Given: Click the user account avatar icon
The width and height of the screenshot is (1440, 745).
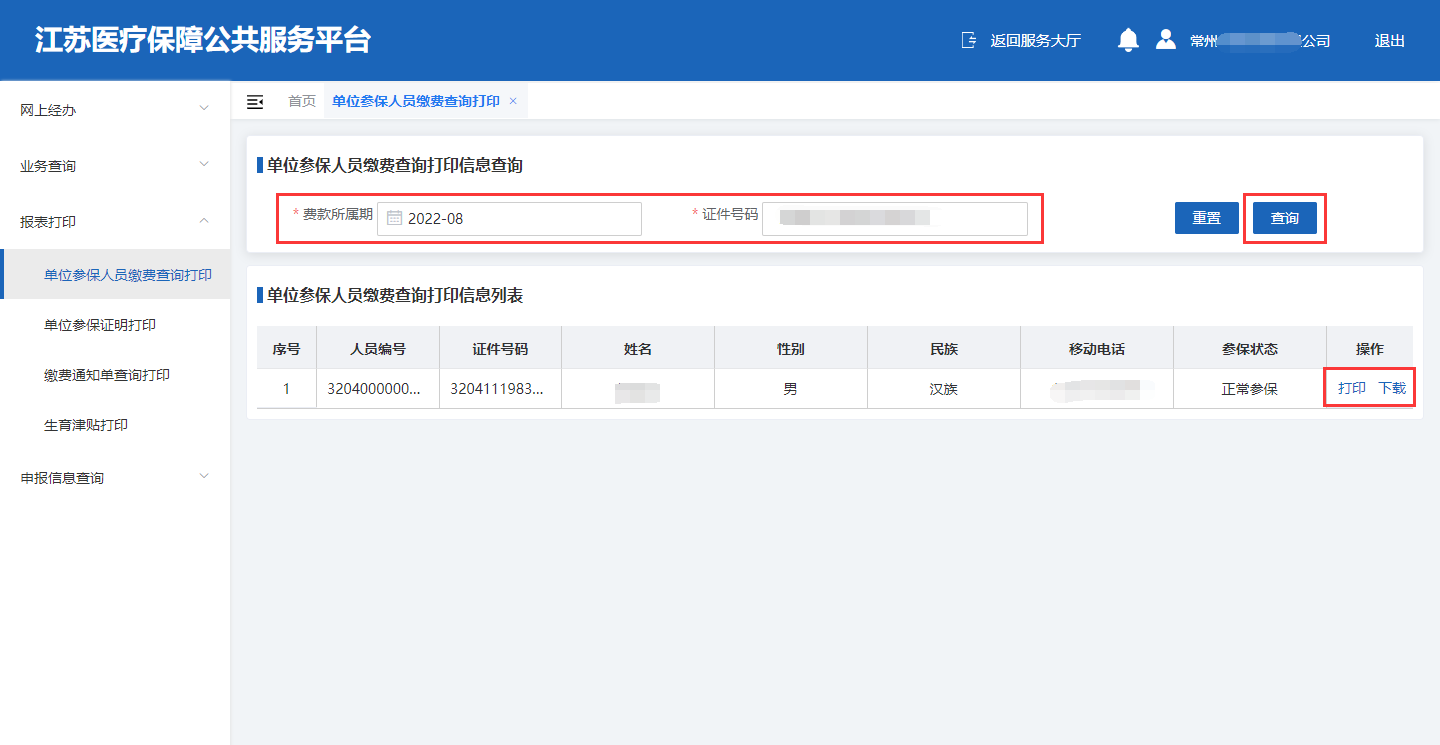Looking at the screenshot, I should (x=1165, y=40).
